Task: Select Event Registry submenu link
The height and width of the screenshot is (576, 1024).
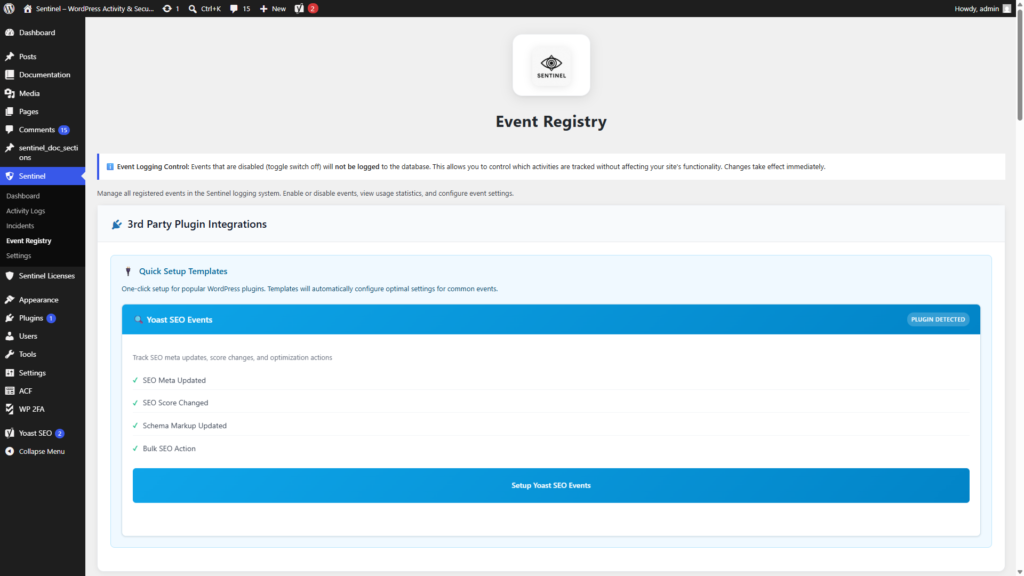Action: coord(29,241)
